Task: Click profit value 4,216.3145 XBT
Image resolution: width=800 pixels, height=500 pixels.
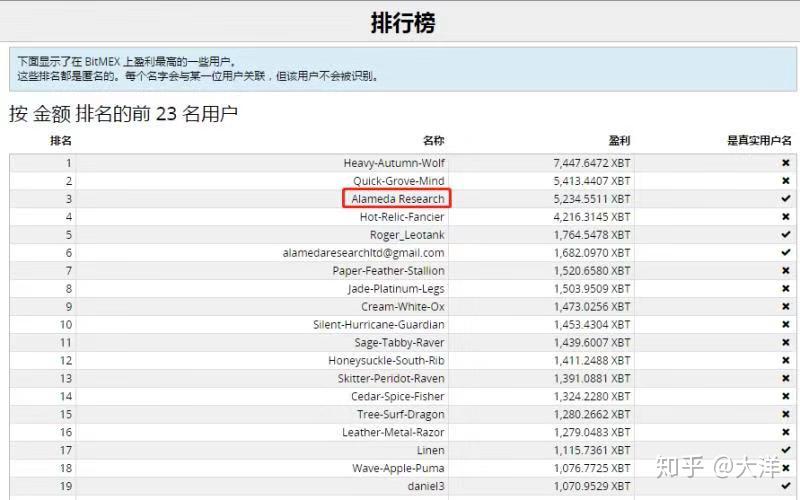Action: [592, 217]
